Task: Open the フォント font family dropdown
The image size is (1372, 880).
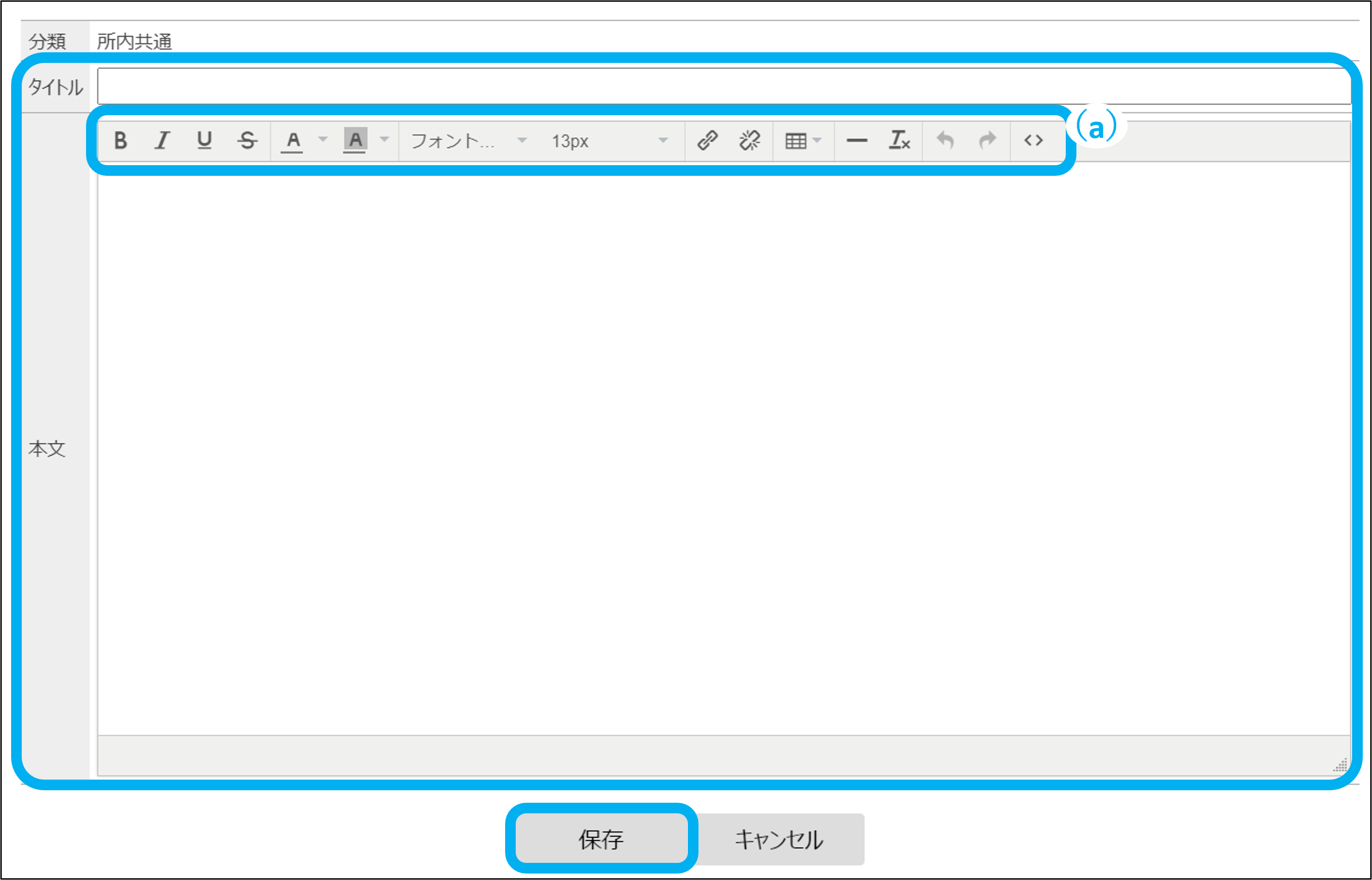Action: [469, 141]
